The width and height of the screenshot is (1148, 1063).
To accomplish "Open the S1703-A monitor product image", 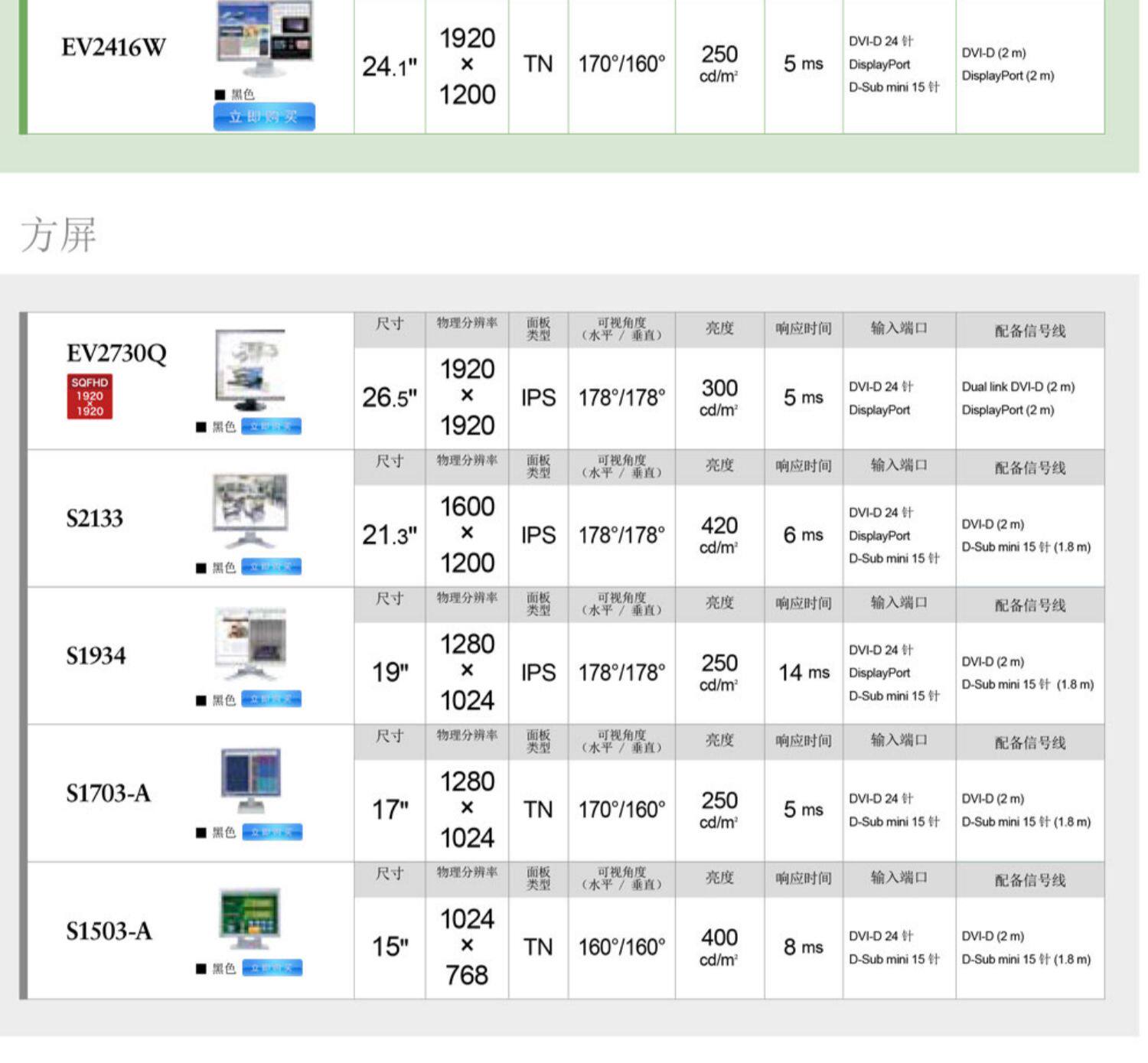I will (250, 781).
